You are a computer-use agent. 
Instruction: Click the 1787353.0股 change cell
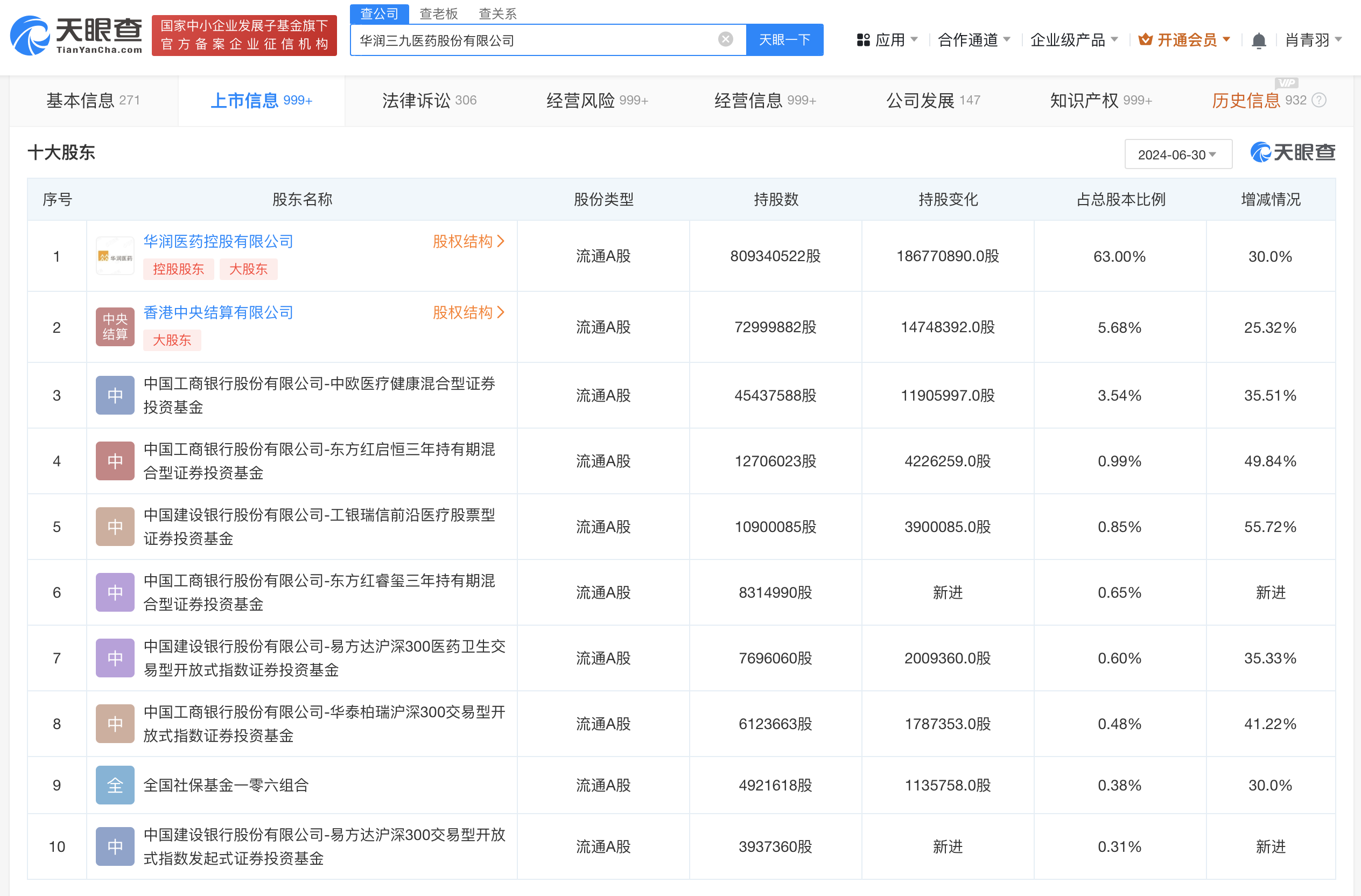coord(948,724)
